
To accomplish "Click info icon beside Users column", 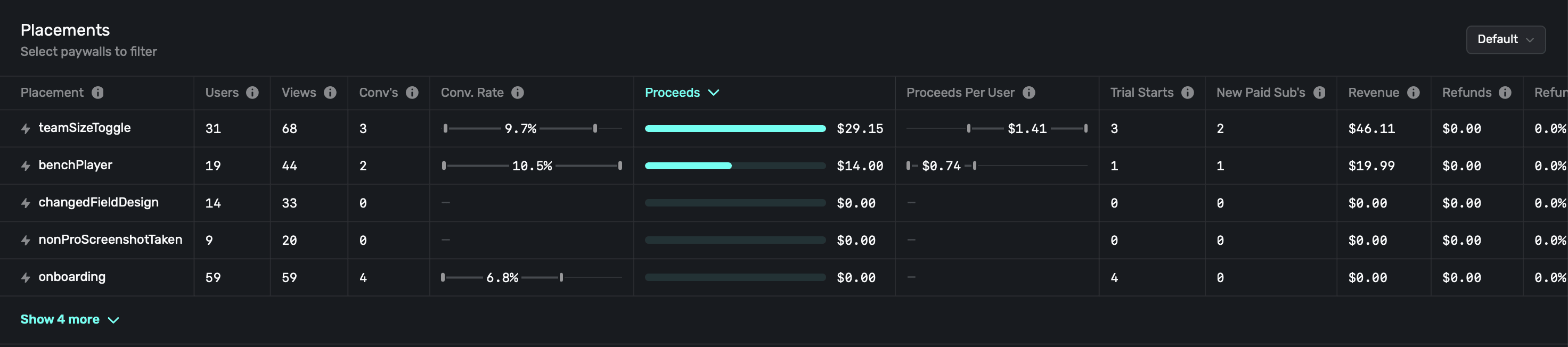I will tap(252, 93).
